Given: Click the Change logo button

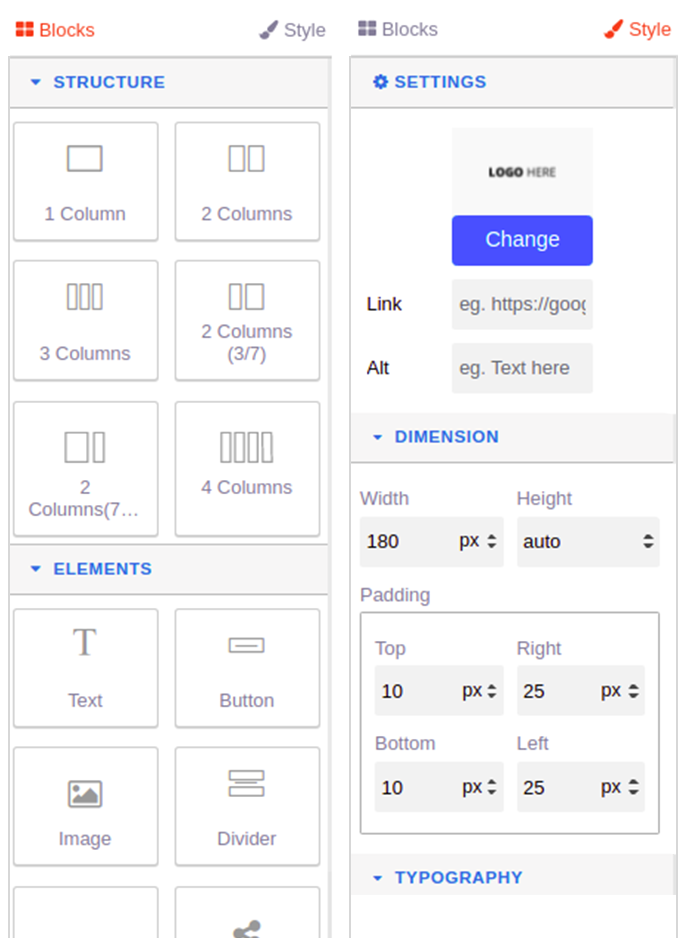Looking at the screenshot, I should (522, 240).
